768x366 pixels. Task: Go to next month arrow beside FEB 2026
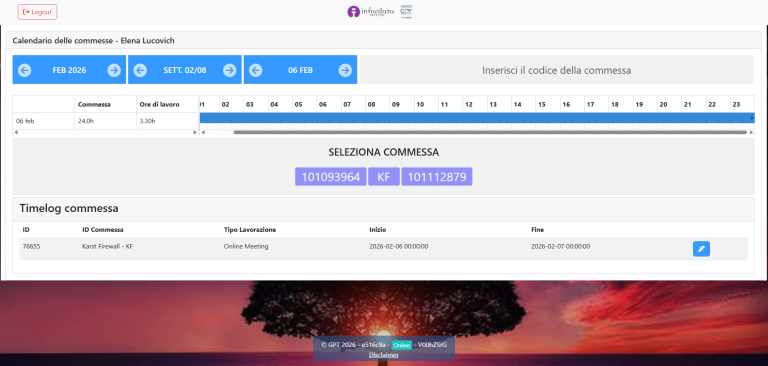tap(114, 71)
